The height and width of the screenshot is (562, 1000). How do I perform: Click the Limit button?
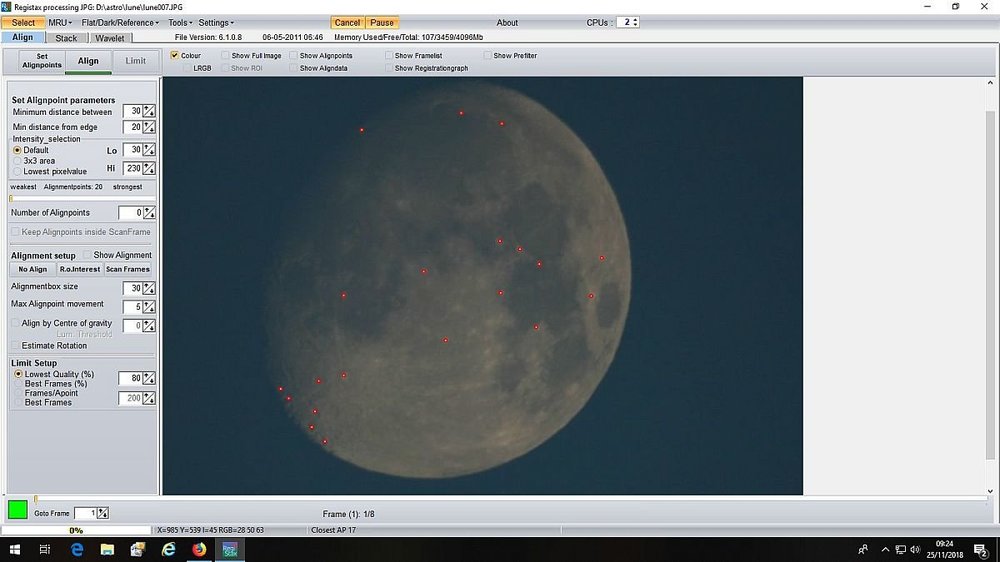coord(135,61)
